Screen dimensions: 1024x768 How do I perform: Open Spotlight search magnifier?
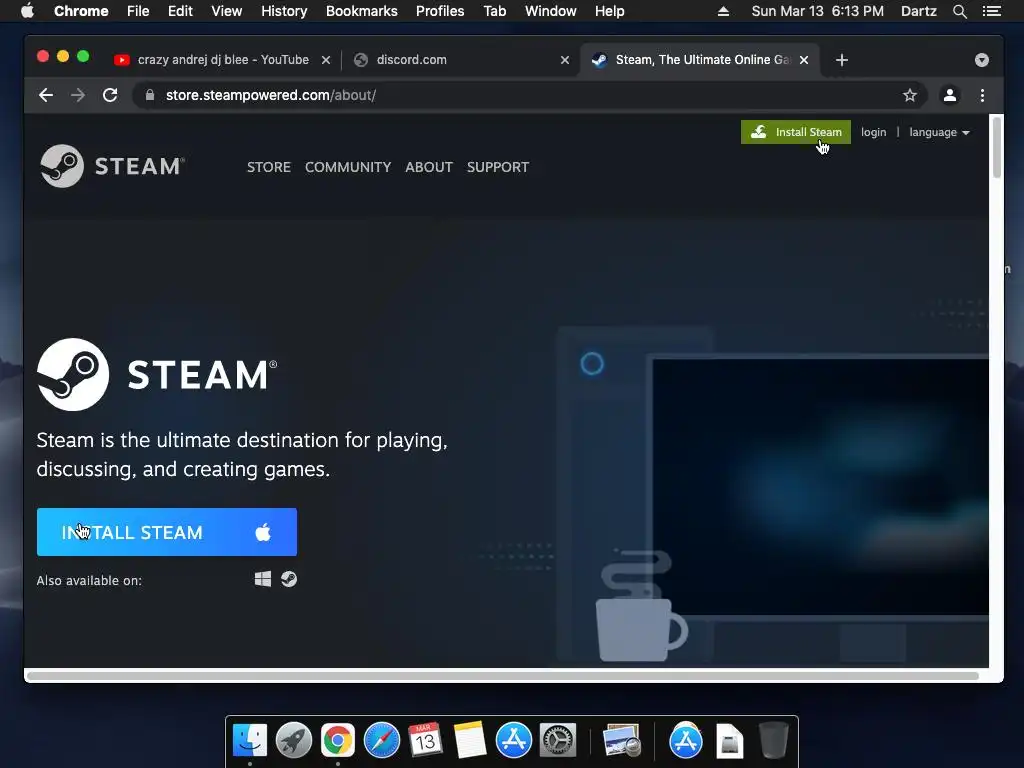[959, 11]
